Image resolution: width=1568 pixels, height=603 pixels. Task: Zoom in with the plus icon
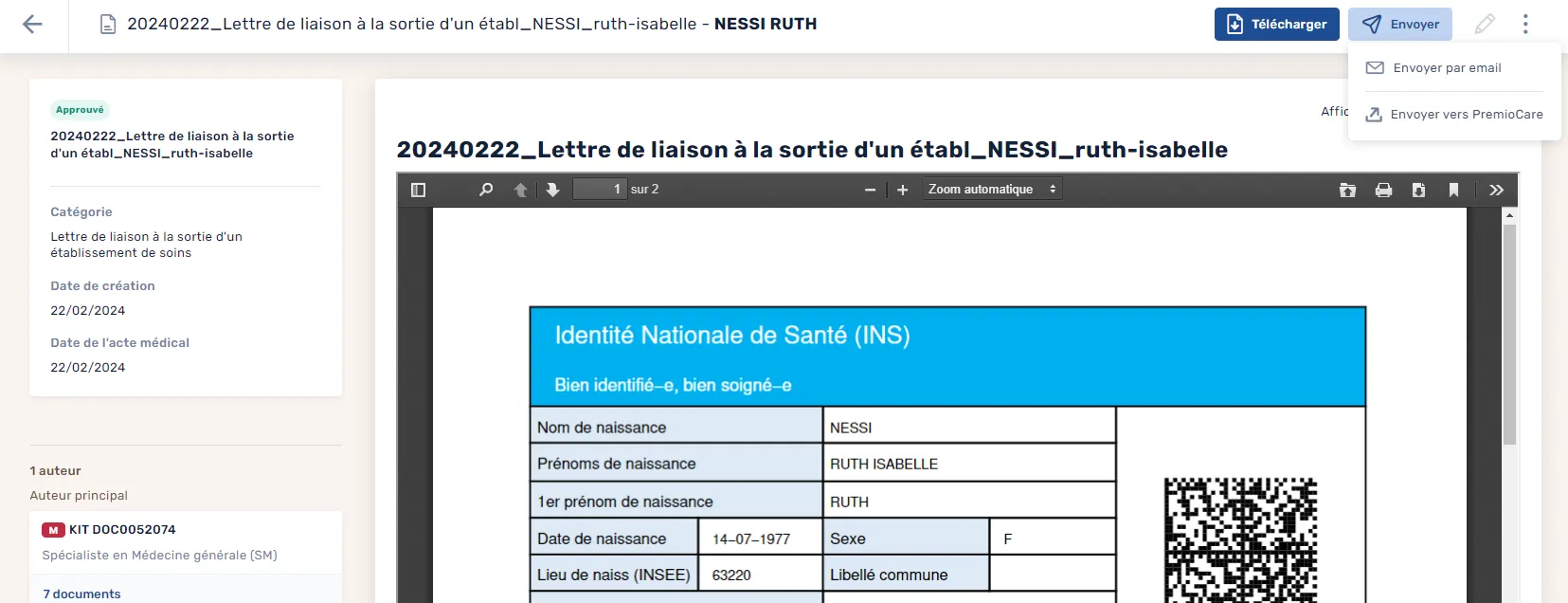coord(903,190)
